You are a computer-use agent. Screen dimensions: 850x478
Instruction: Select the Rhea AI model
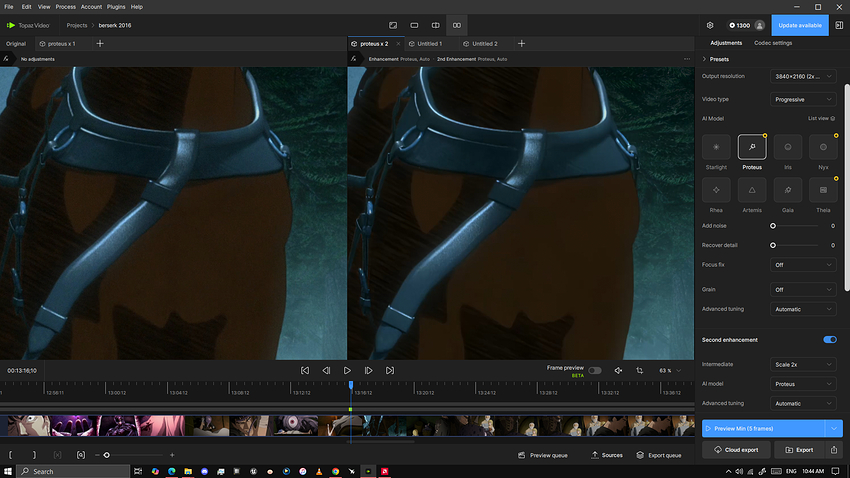[x=716, y=190]
